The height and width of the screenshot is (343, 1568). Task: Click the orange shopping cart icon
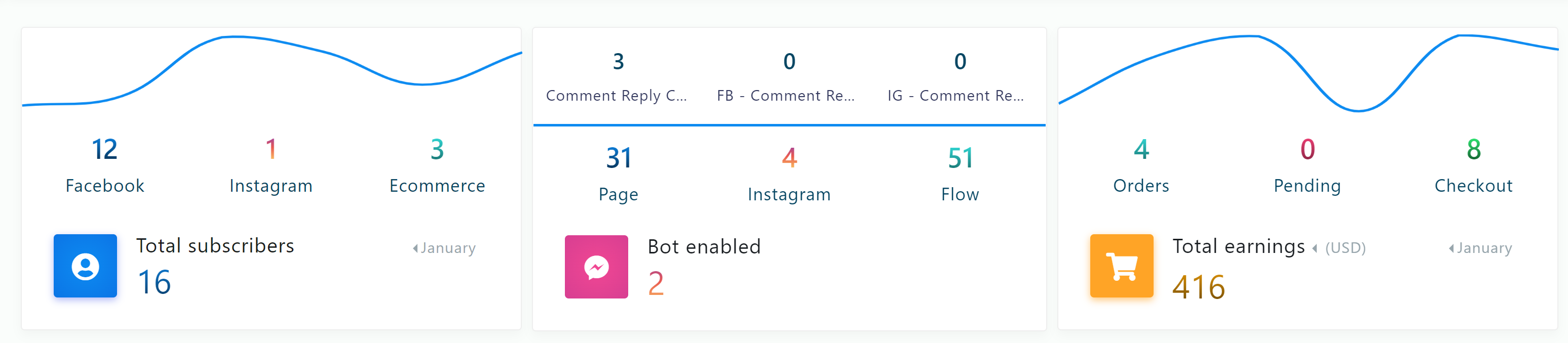(1121, 266)
